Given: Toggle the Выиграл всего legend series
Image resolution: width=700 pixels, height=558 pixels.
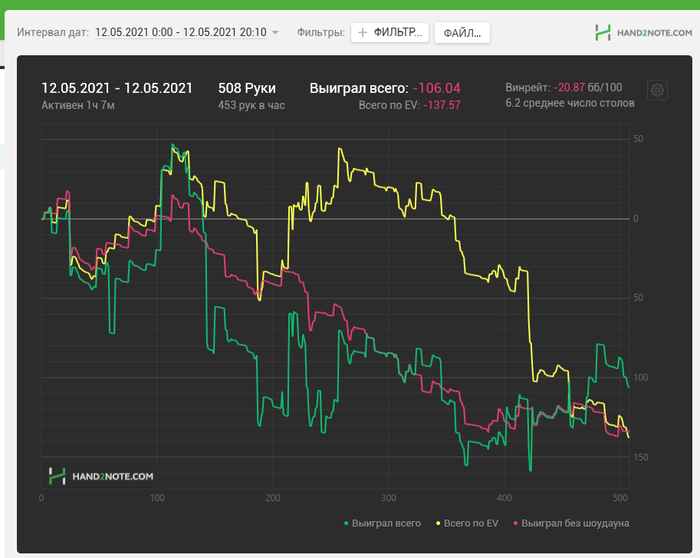Looking at the screenshot, I should pyautogui.click(x=382, y=523).
